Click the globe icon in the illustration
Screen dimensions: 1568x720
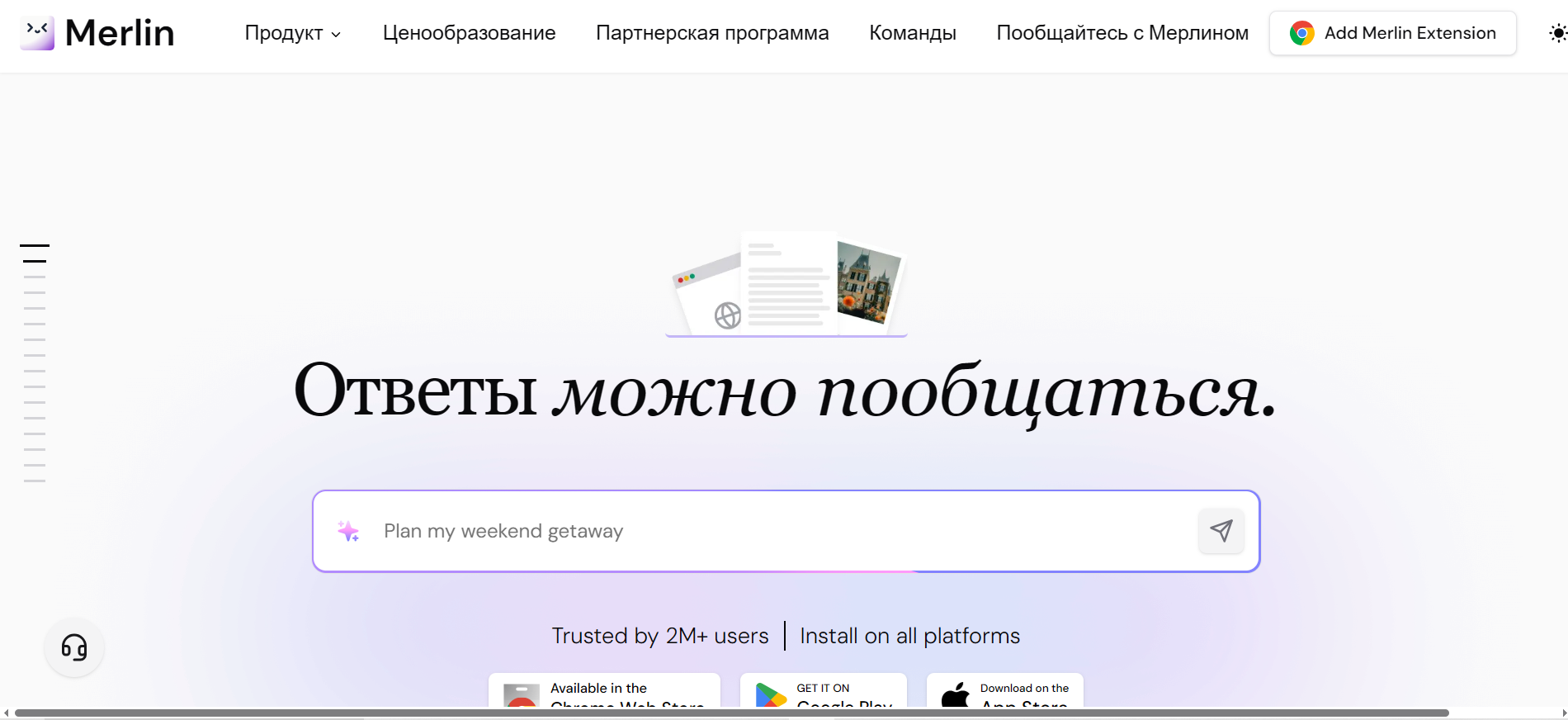click(x=727, y=315)
